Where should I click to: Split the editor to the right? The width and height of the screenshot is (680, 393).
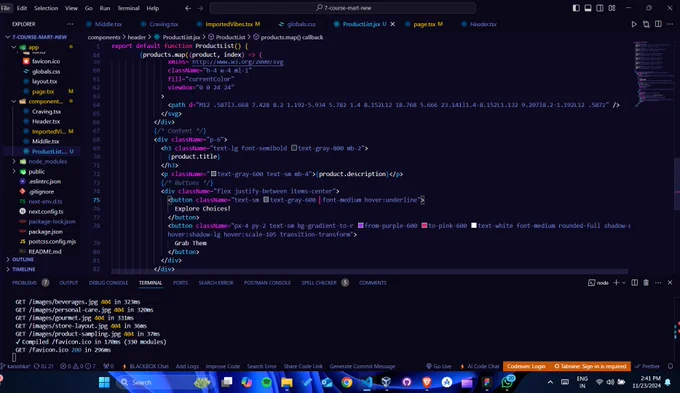[x=658, y=24]
